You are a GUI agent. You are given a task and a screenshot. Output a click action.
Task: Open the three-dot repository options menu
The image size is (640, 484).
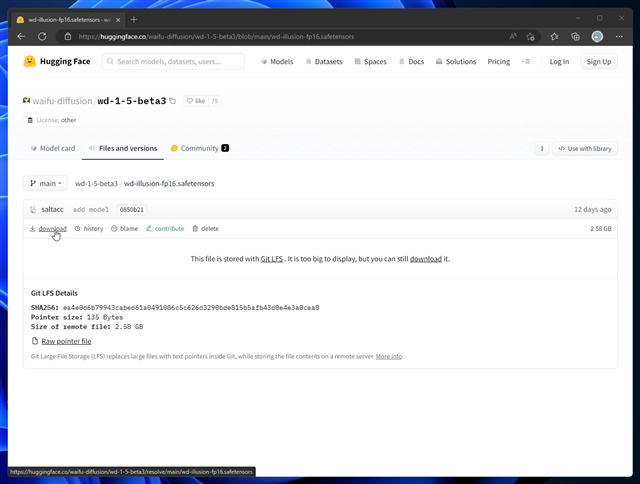[542, 149]
